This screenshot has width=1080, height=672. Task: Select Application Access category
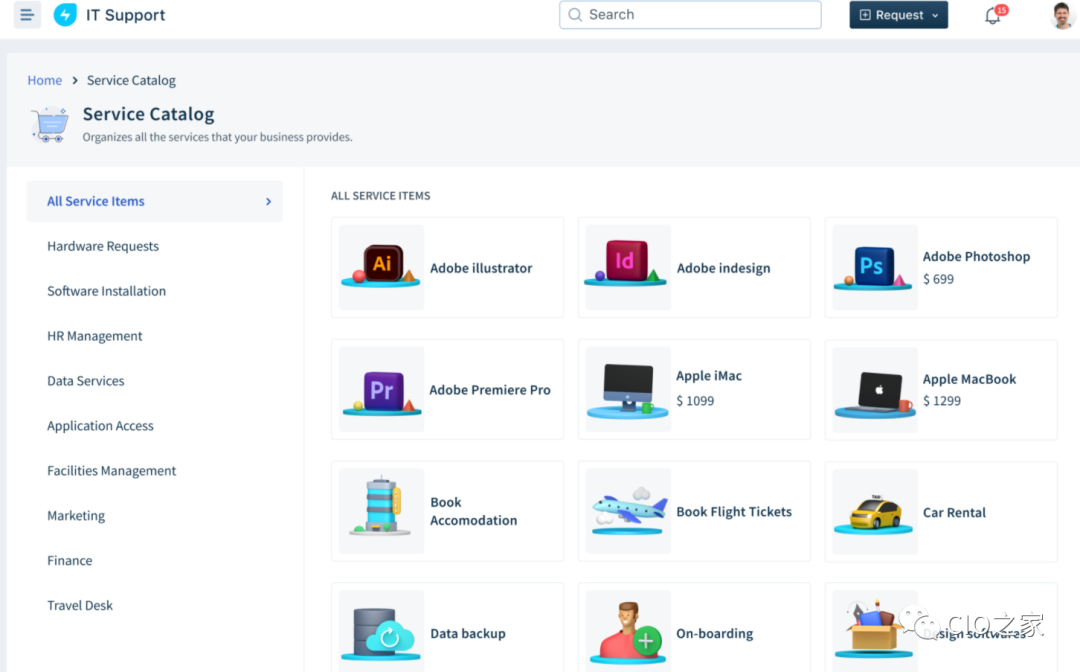(100, 426)
